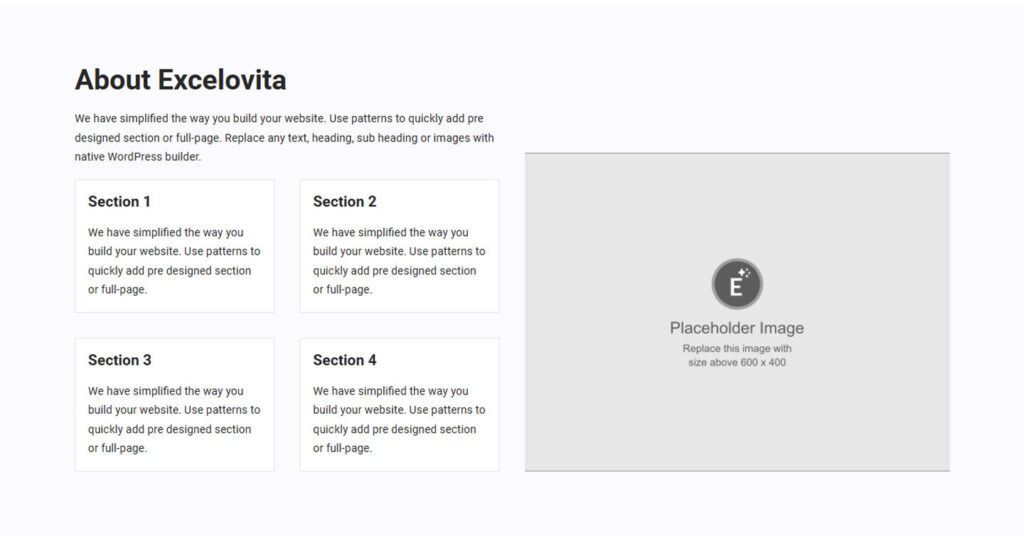Click the 'size above 600 x 400' text
The width and height of the screenshot is (1024, 539).
737,362
